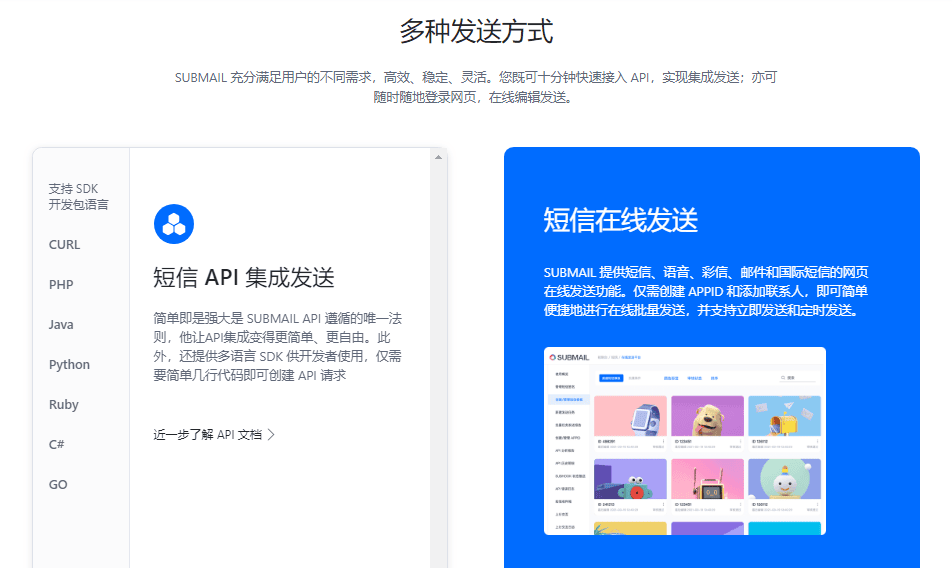Click the bear template thumbnail in preview
Viewport: 952px width, 568px height.
[x=707, y=416]
